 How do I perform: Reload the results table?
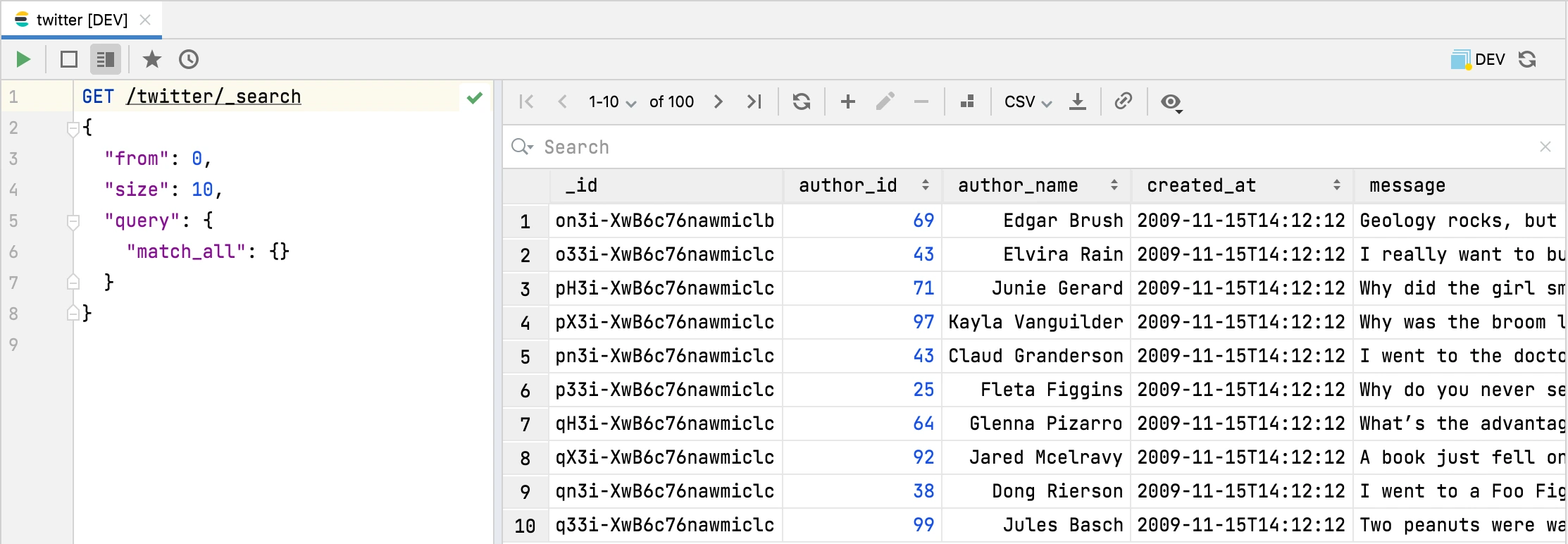[x=802, y=101]
